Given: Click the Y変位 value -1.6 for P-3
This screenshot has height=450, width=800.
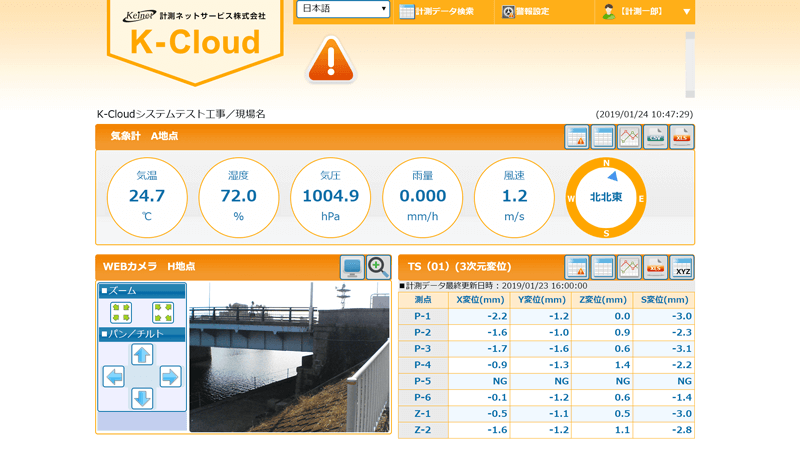Looking at the screenshot, I should [541, 349].
